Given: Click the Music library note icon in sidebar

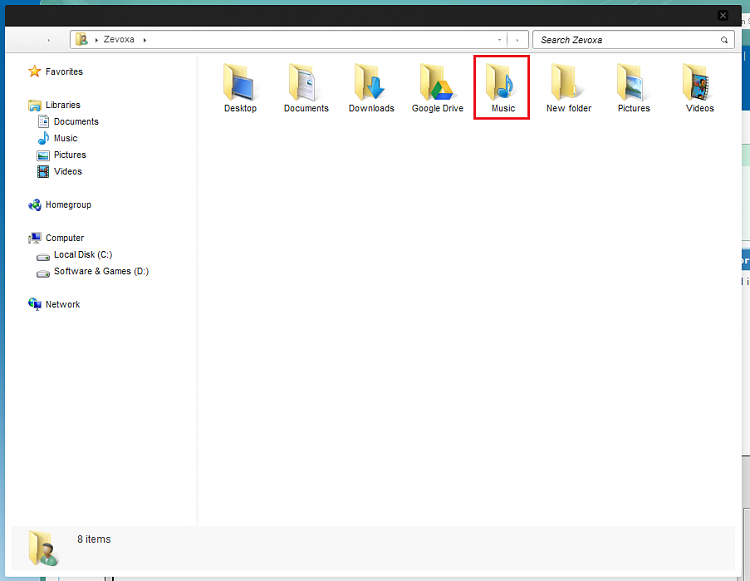Looking at the screenshot, I should (43, 138).
